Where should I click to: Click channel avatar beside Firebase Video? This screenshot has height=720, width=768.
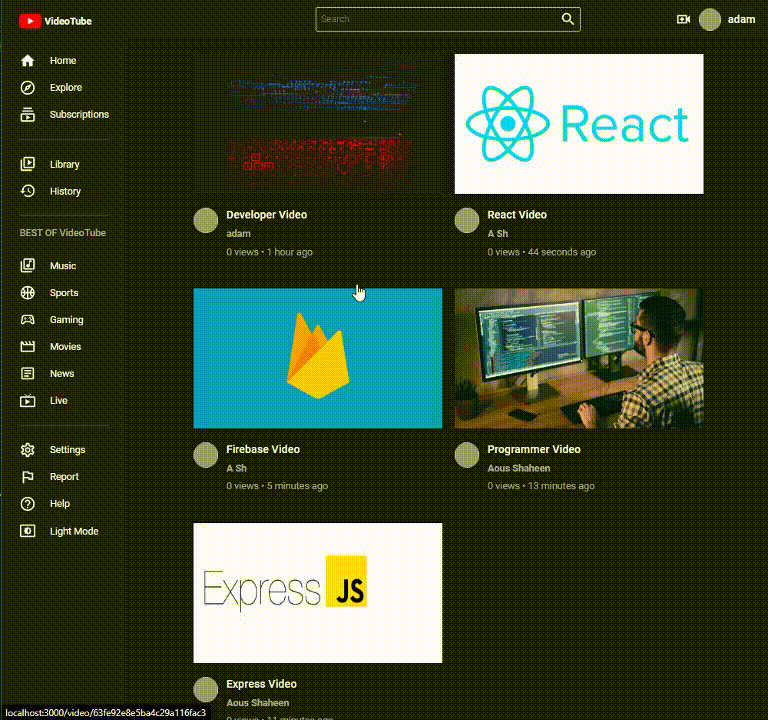206,455
